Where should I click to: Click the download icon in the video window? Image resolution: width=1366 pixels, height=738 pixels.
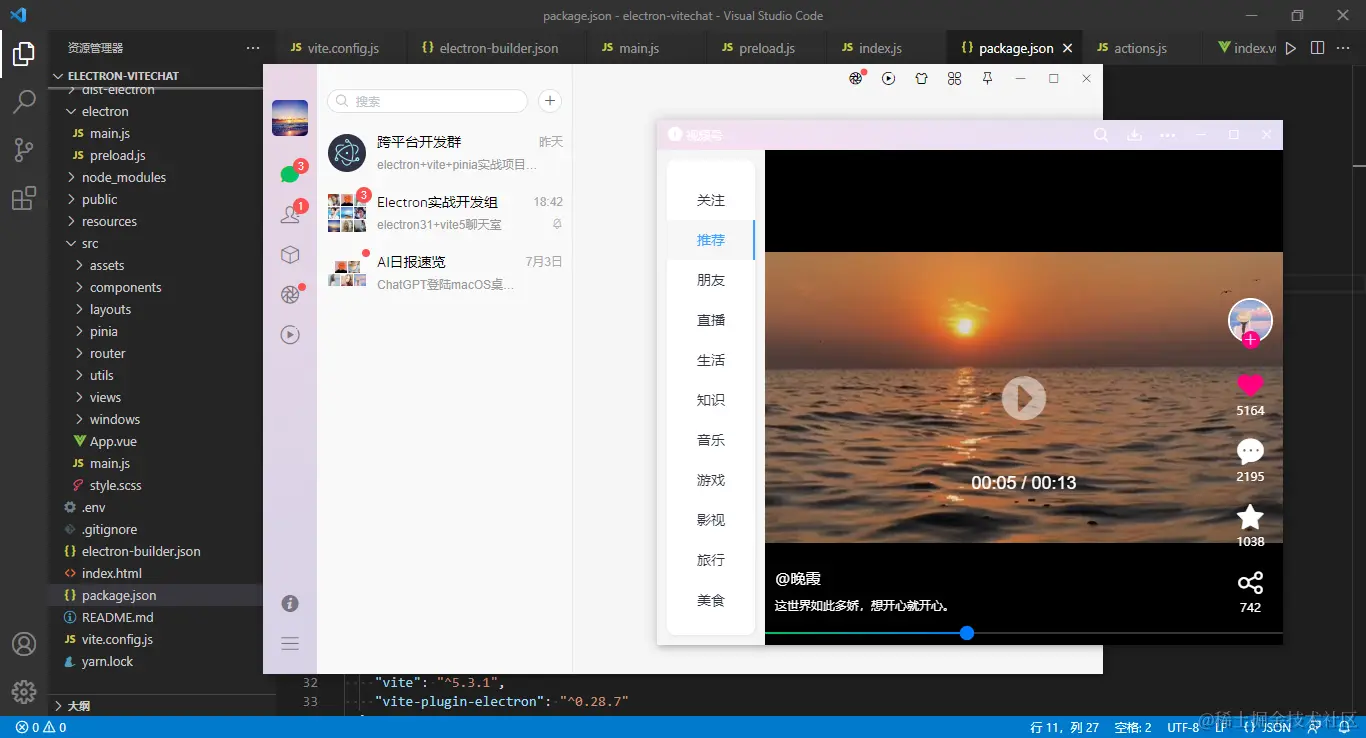(1135, 134)
